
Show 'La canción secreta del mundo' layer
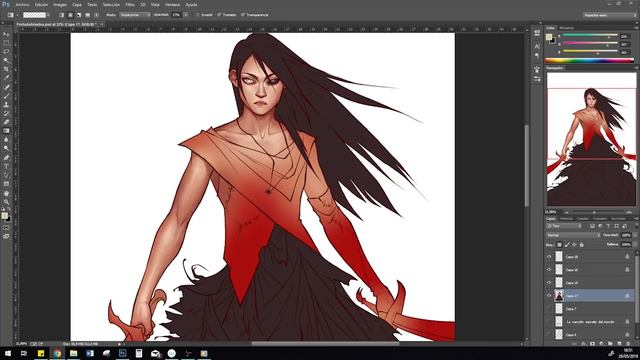tap(549, 322)
